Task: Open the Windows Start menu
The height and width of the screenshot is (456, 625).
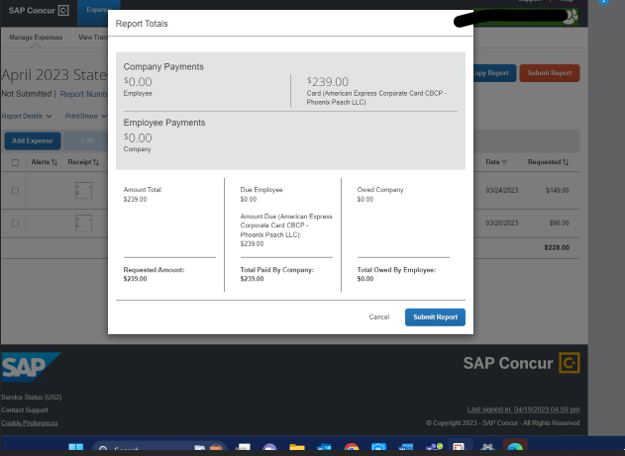Action: (x=76, y=448)
